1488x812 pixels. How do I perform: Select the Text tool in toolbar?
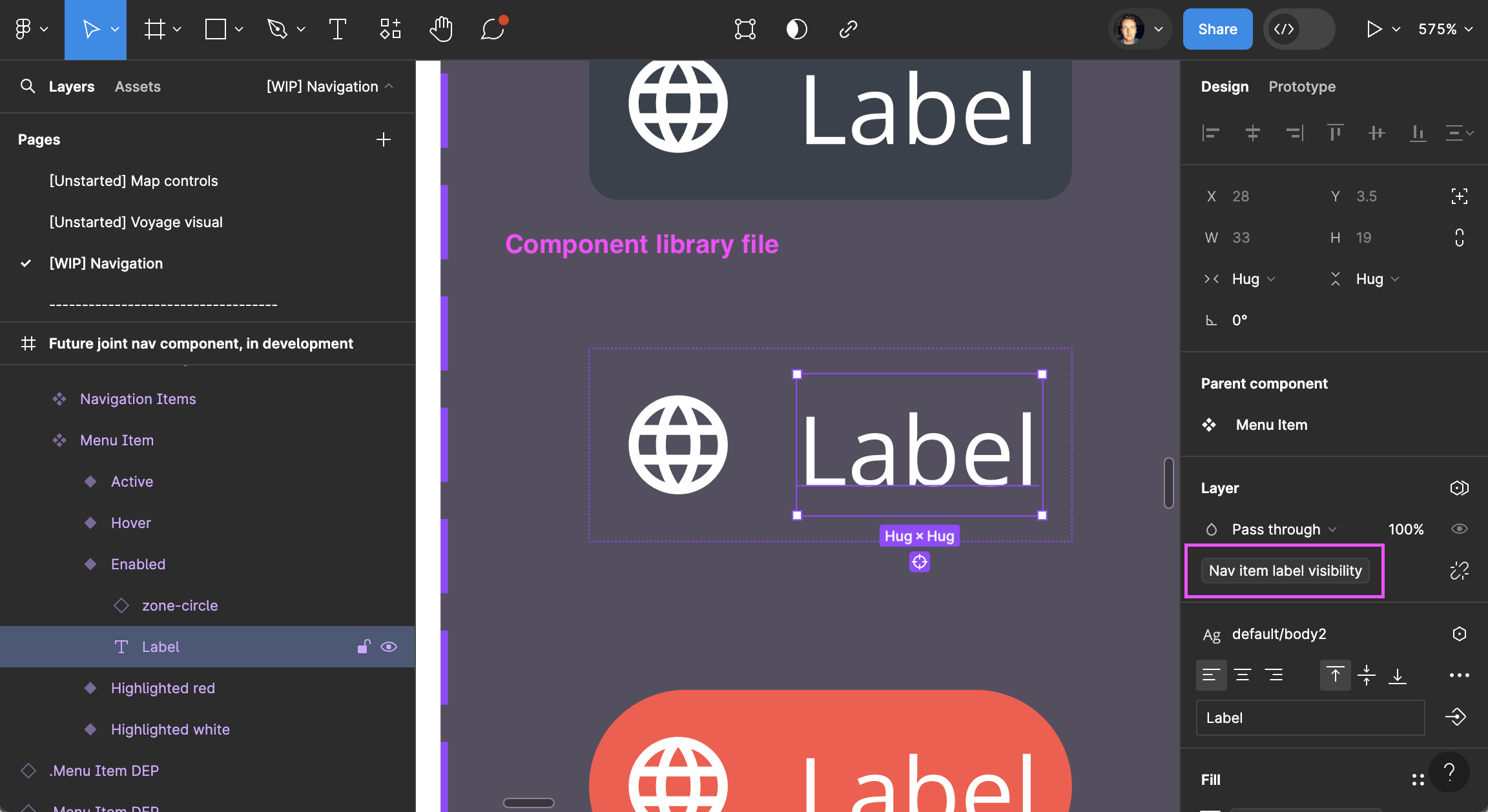click(337, 29)
